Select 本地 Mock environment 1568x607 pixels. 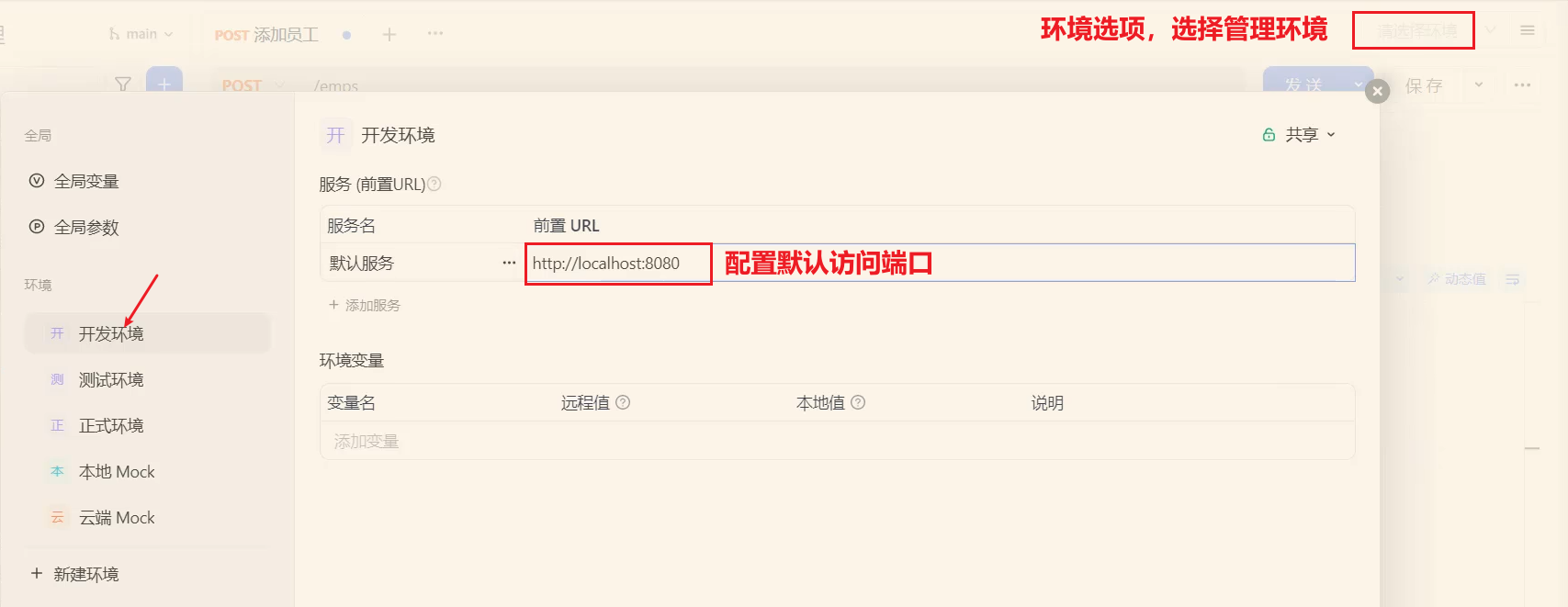coord(117,471)
